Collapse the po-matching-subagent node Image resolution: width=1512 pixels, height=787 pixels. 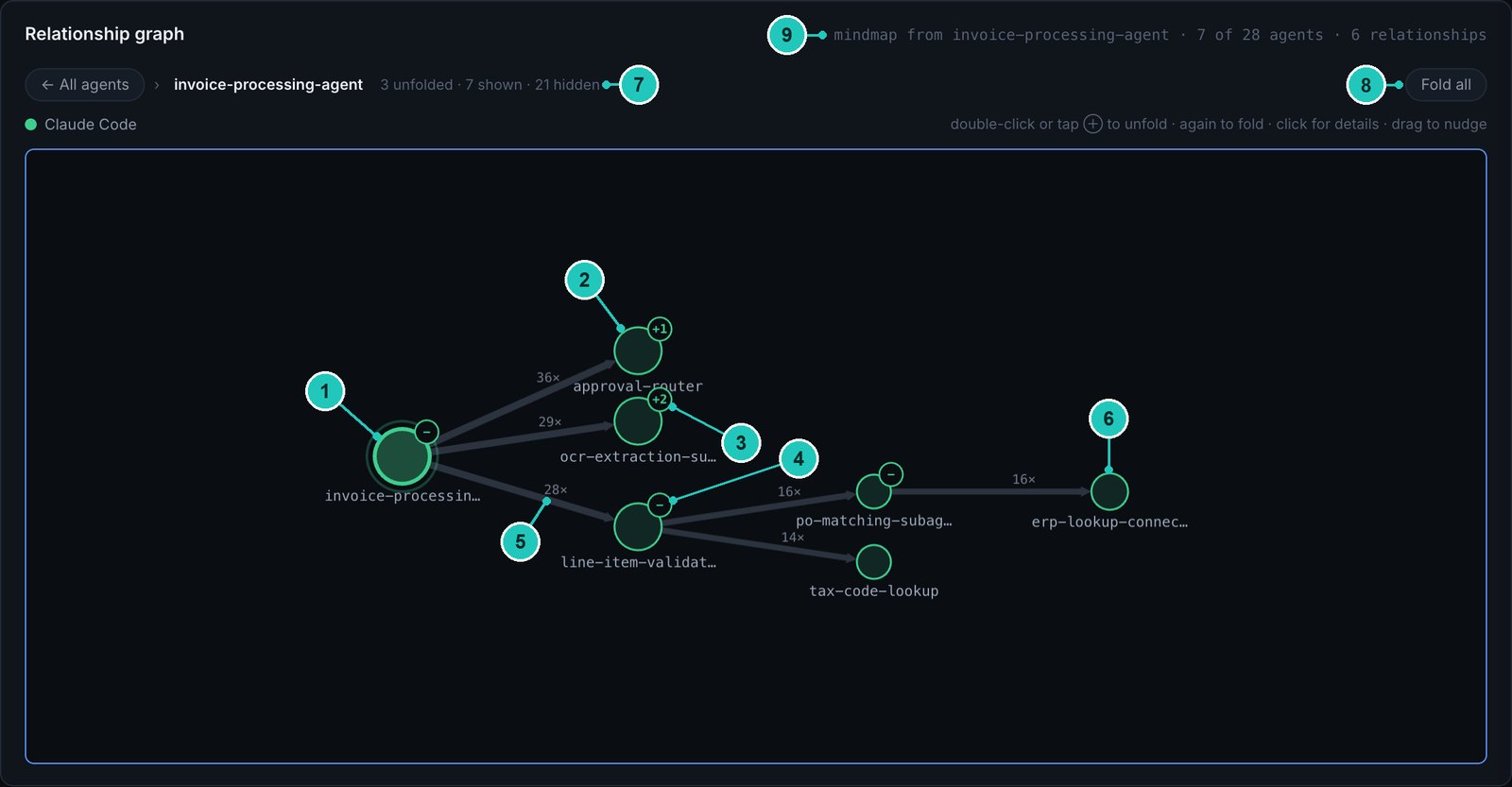(890, 473)
